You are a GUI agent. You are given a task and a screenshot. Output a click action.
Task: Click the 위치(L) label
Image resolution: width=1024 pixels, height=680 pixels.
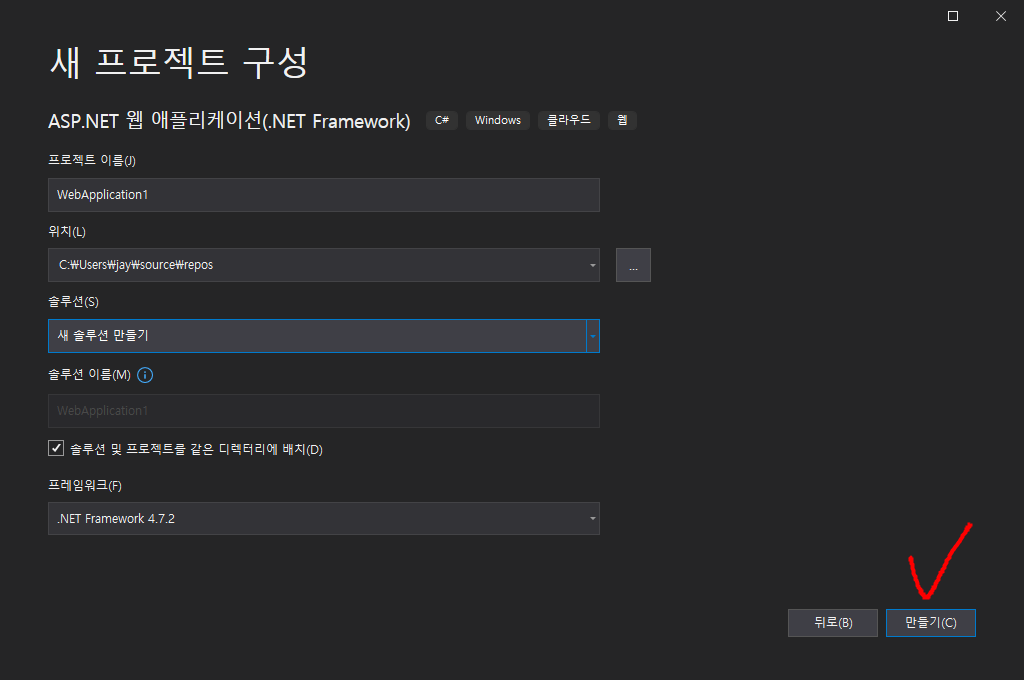coord(67,231)
